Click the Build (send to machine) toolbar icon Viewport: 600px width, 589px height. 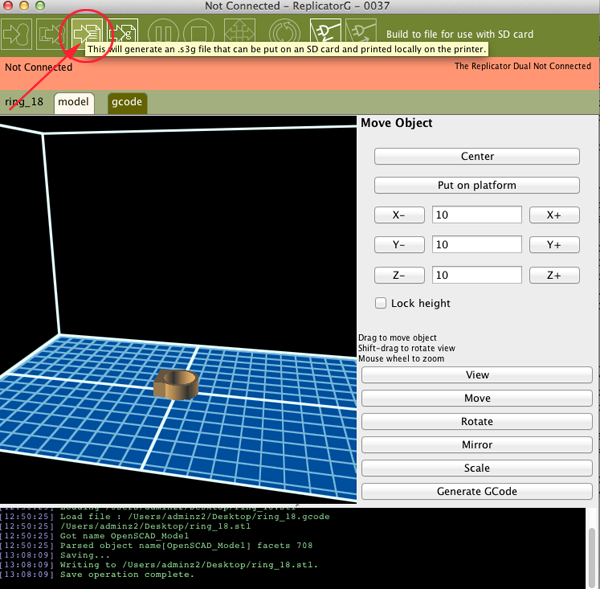[x=16, y=34]
